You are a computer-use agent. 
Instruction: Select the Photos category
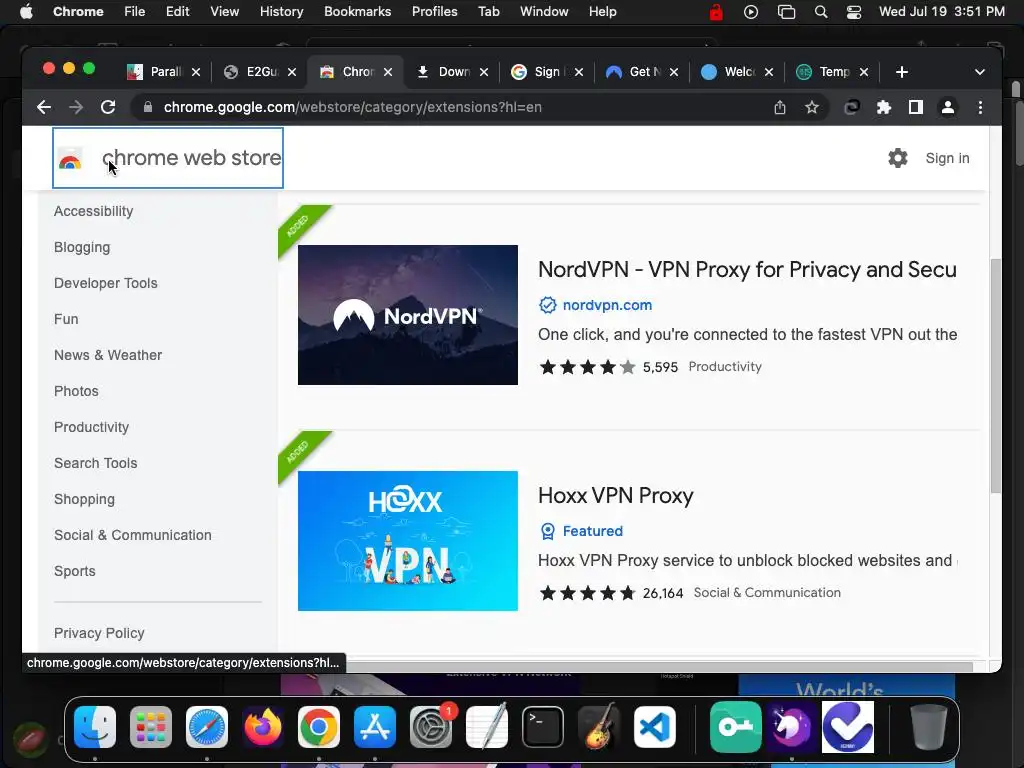point(76,391)
